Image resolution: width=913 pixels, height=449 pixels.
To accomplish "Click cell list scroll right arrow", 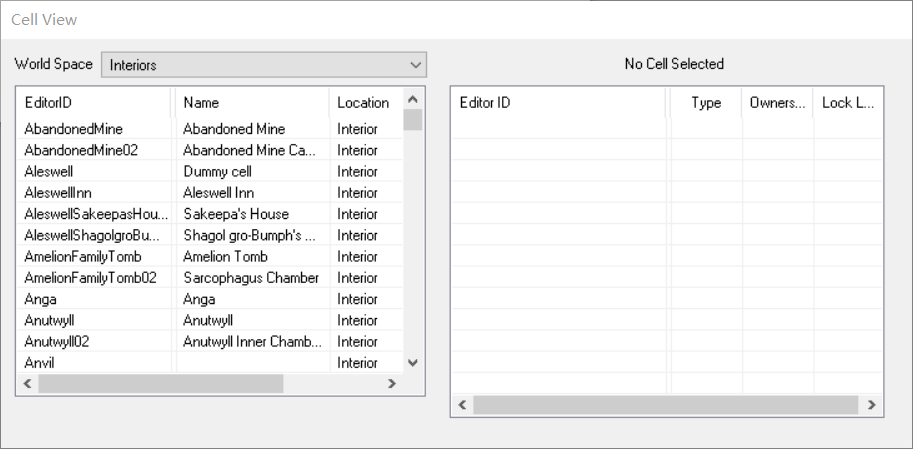I will tap(392, 383).
